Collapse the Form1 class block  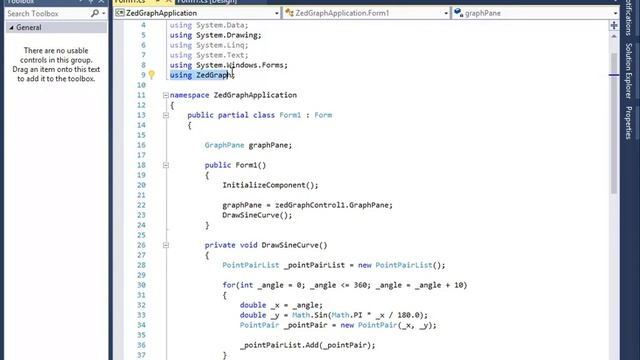(166, 115)
